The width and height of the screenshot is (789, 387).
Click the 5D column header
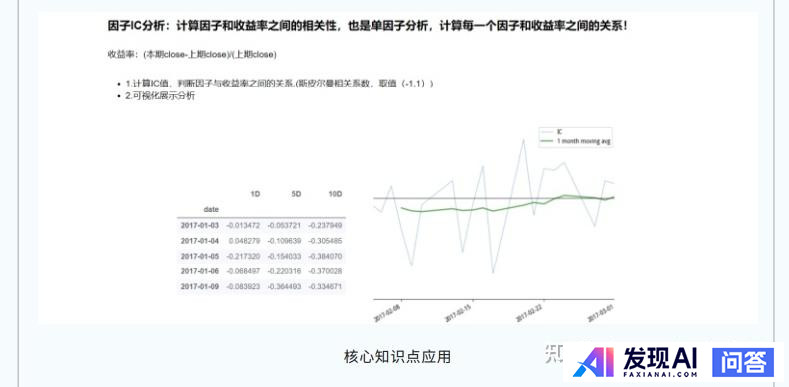[296, 194]
